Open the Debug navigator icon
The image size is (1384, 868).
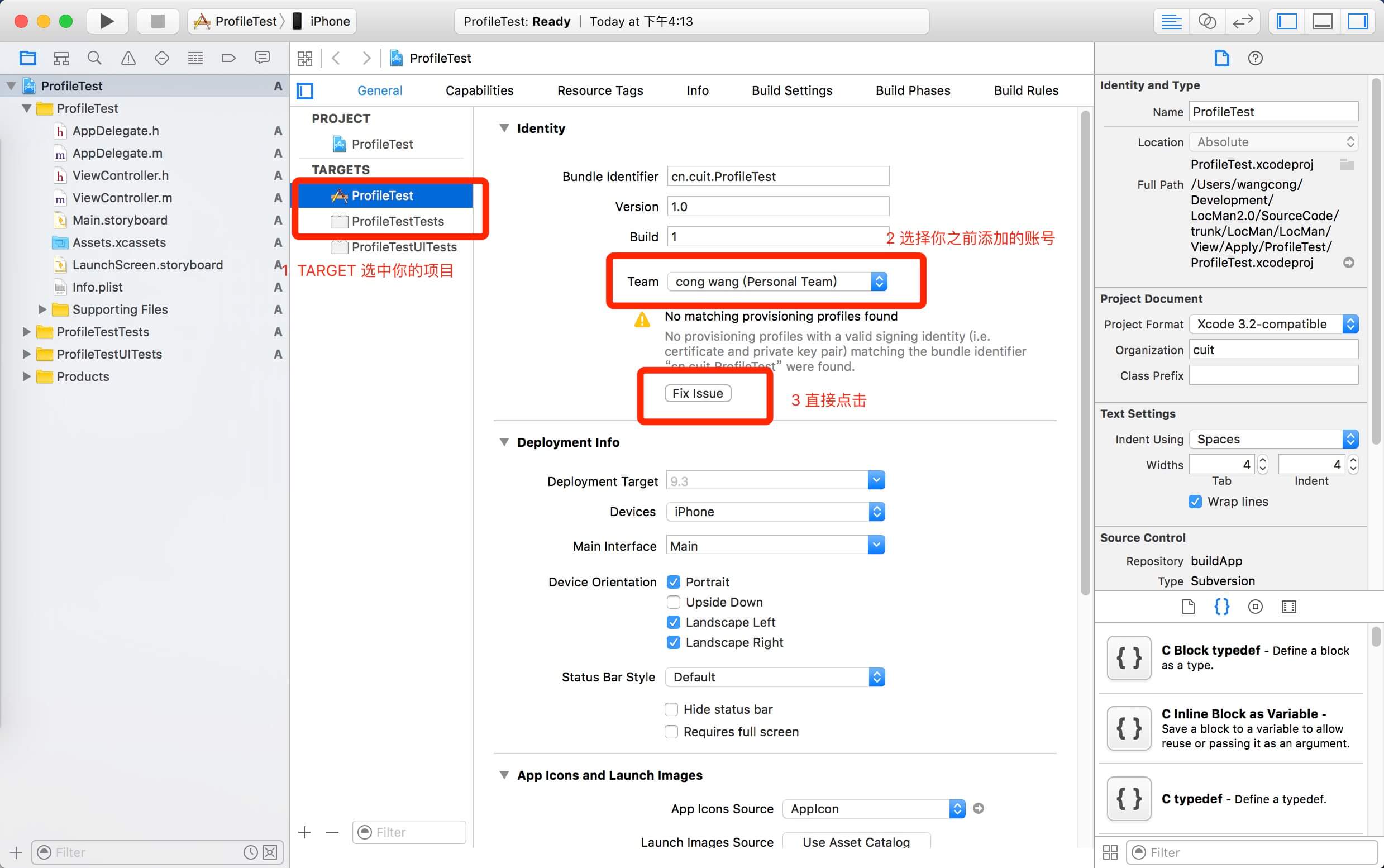[195, 58]
